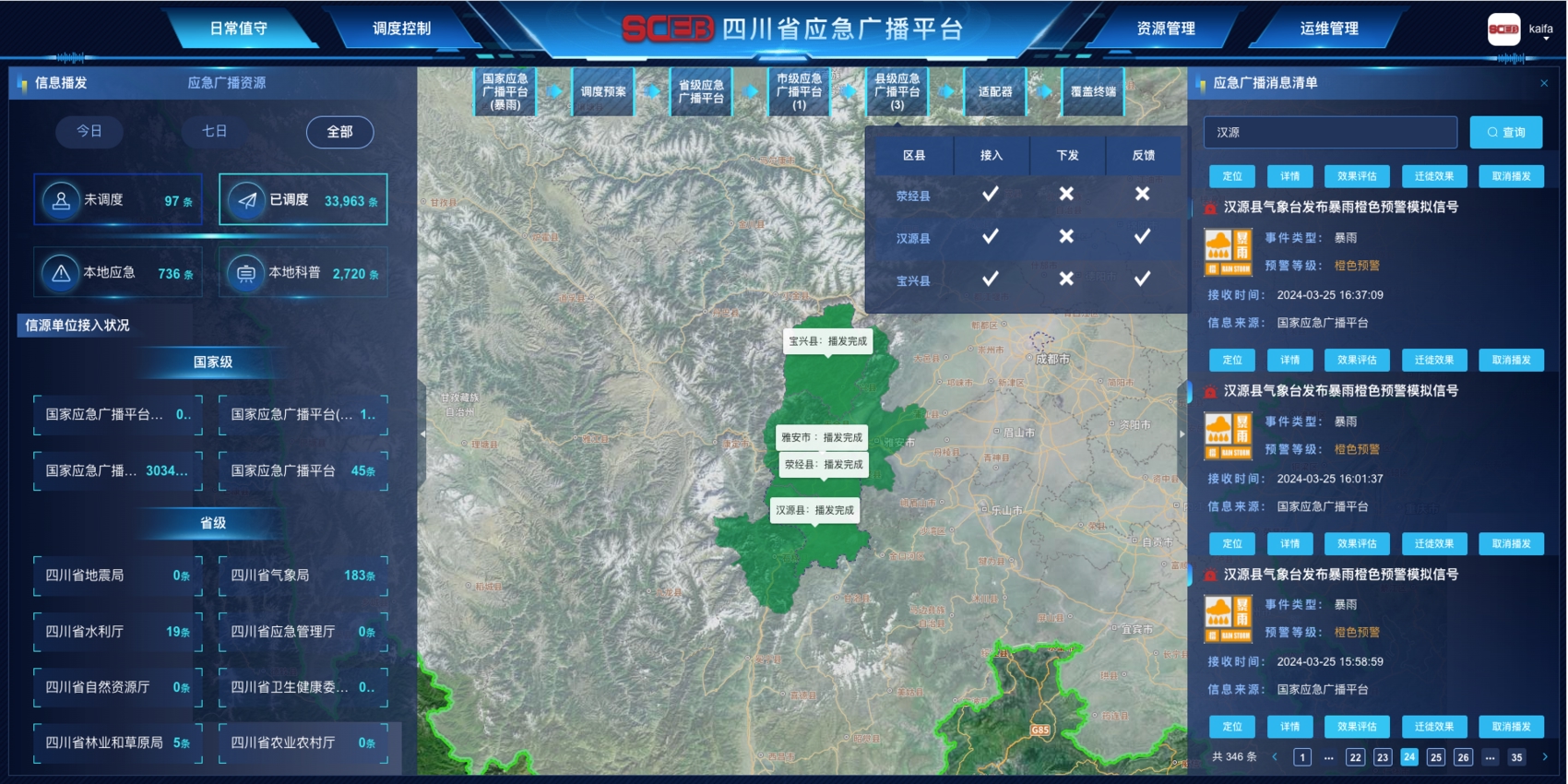Go to next page with pagination arrow
Viewport: 1568px width, 784px height.
click(1545, 757)
